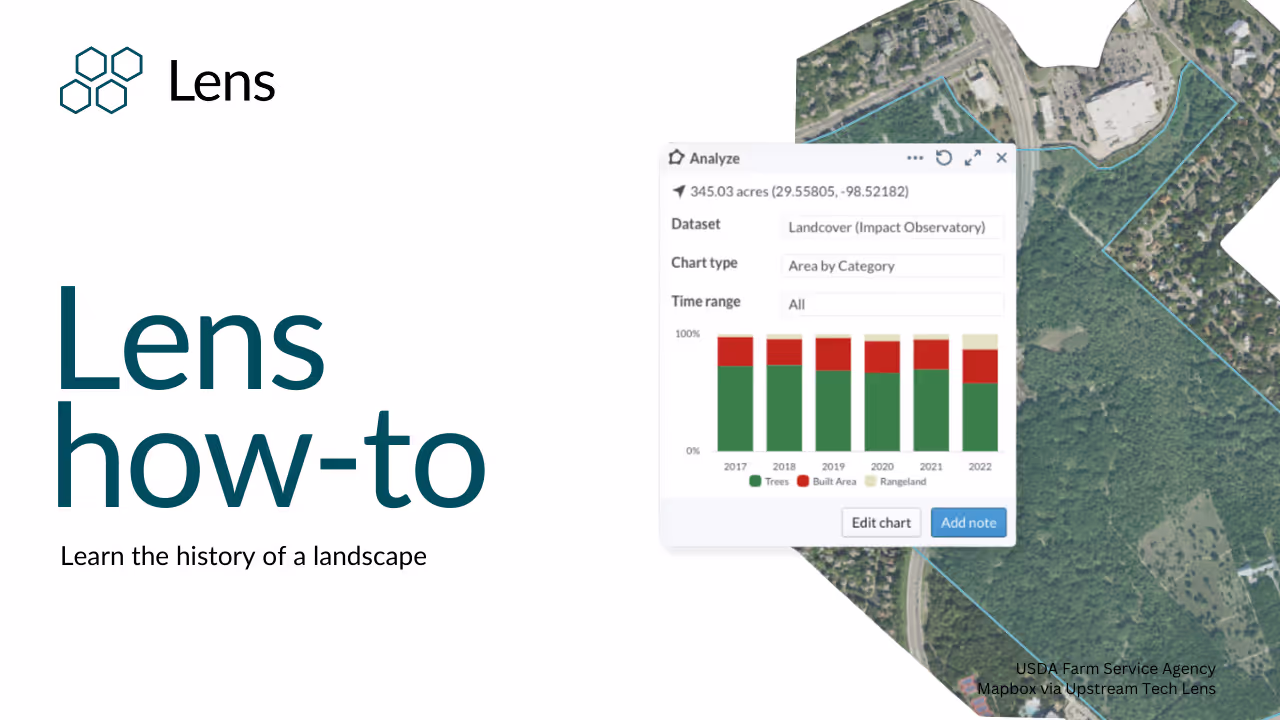This screenshot has height=720, width=1280.
Task: Click "Learn the history of a landscape" subtitle
Action: (x=244, y=556)
